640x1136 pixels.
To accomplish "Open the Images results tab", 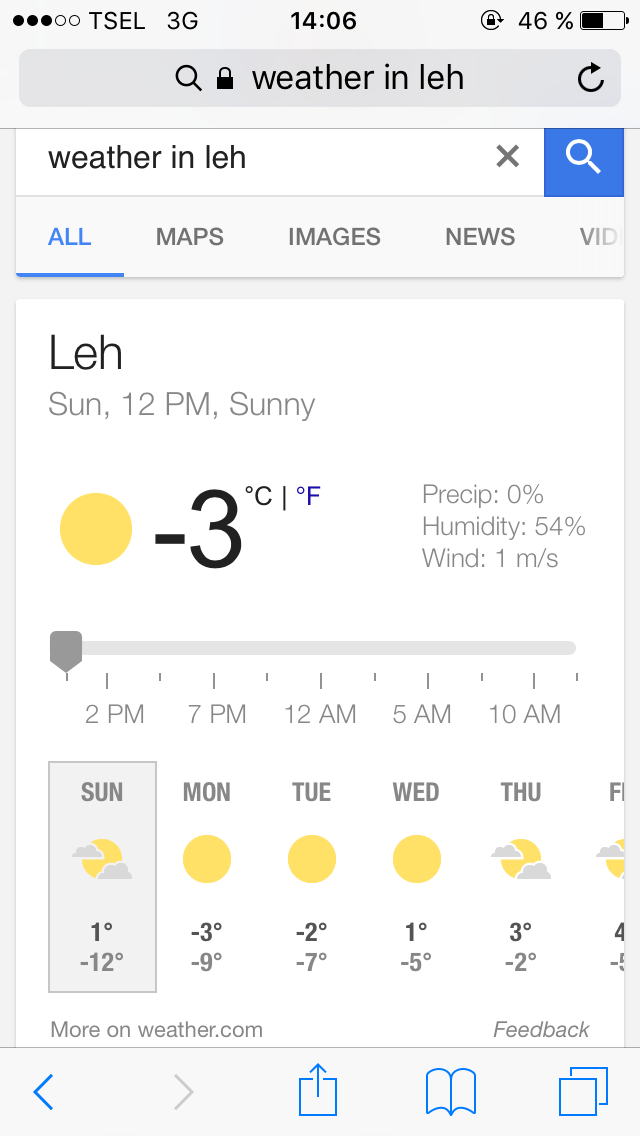I will tap(334, 237).
